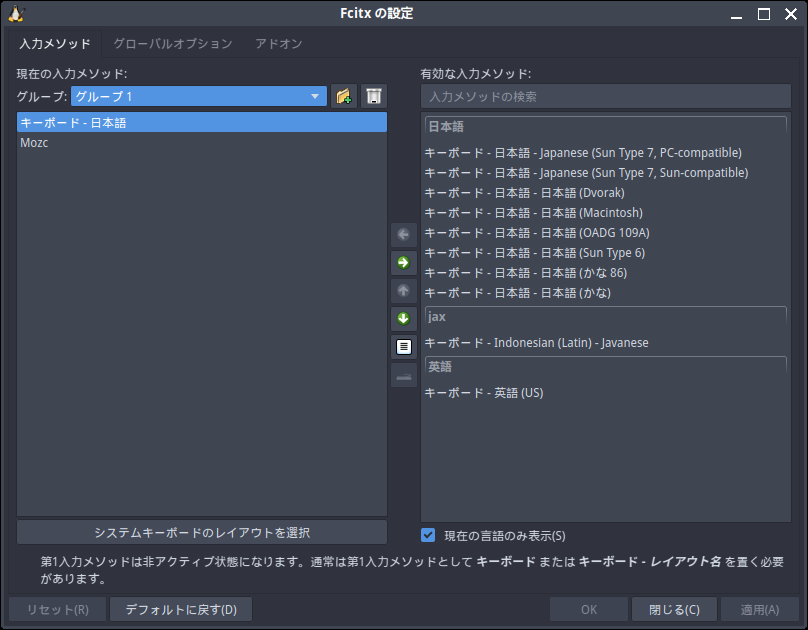Select キーボード - 日本語 - 日本語 (Macintosh)

tap(605, 213)
